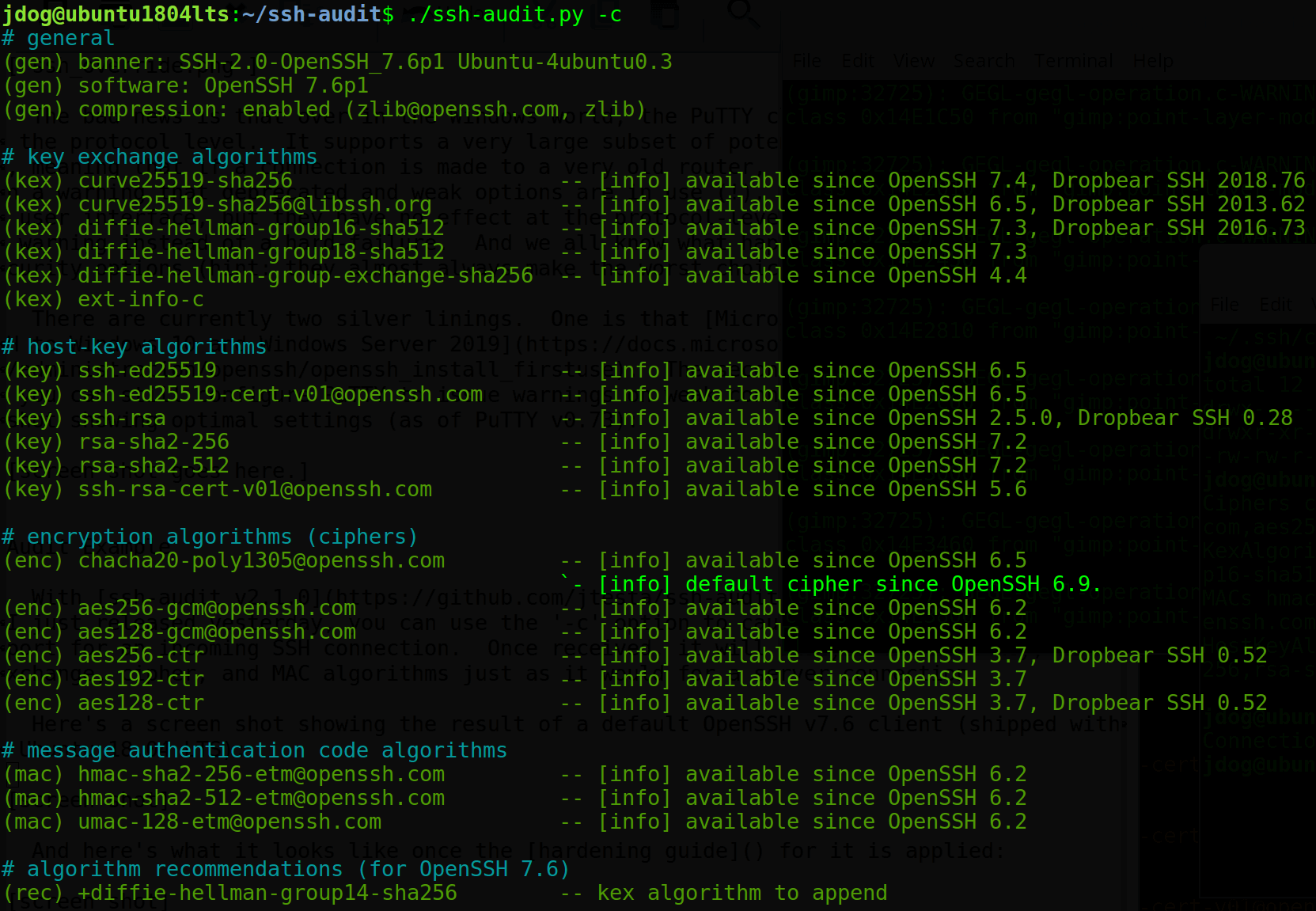Image resolution: width=1316 pixels, height=911 pixels.
Task: Click '# message authentication code algorithms' heading
Action: [255, 750]
